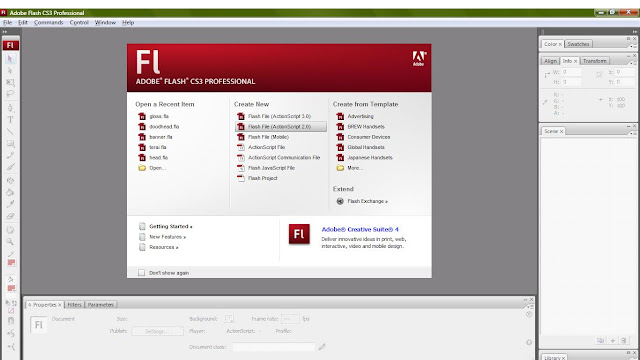Select the Text tool

[x=10, y=120]
